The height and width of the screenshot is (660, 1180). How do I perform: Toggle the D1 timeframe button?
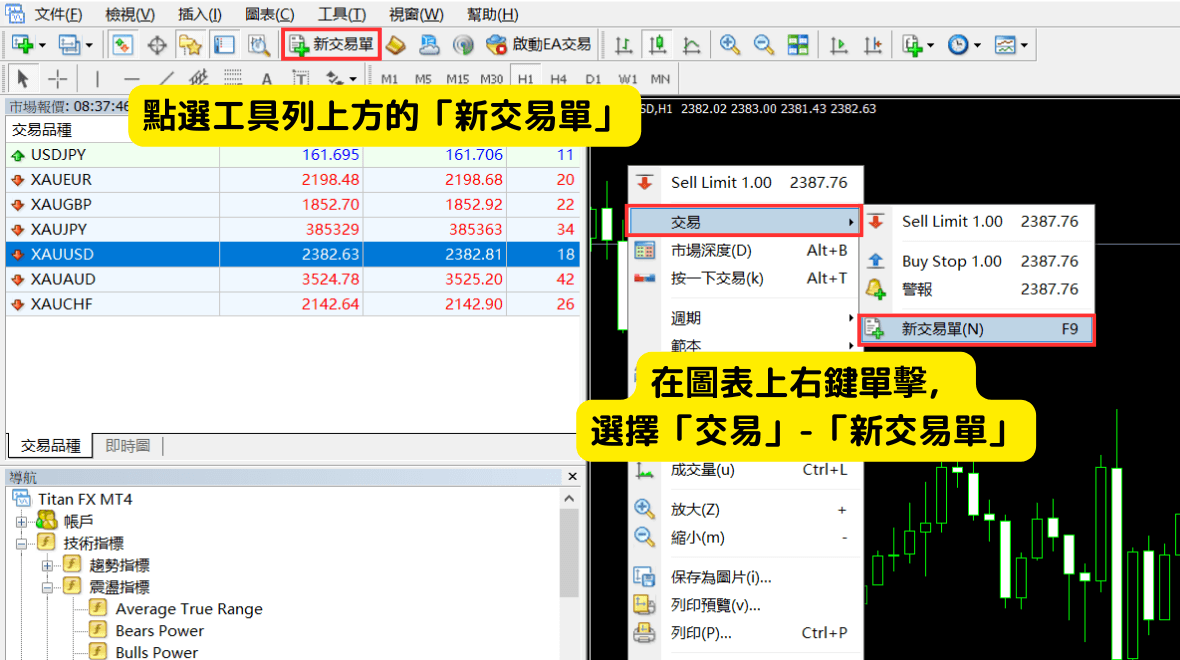click(x=593, y=79)
